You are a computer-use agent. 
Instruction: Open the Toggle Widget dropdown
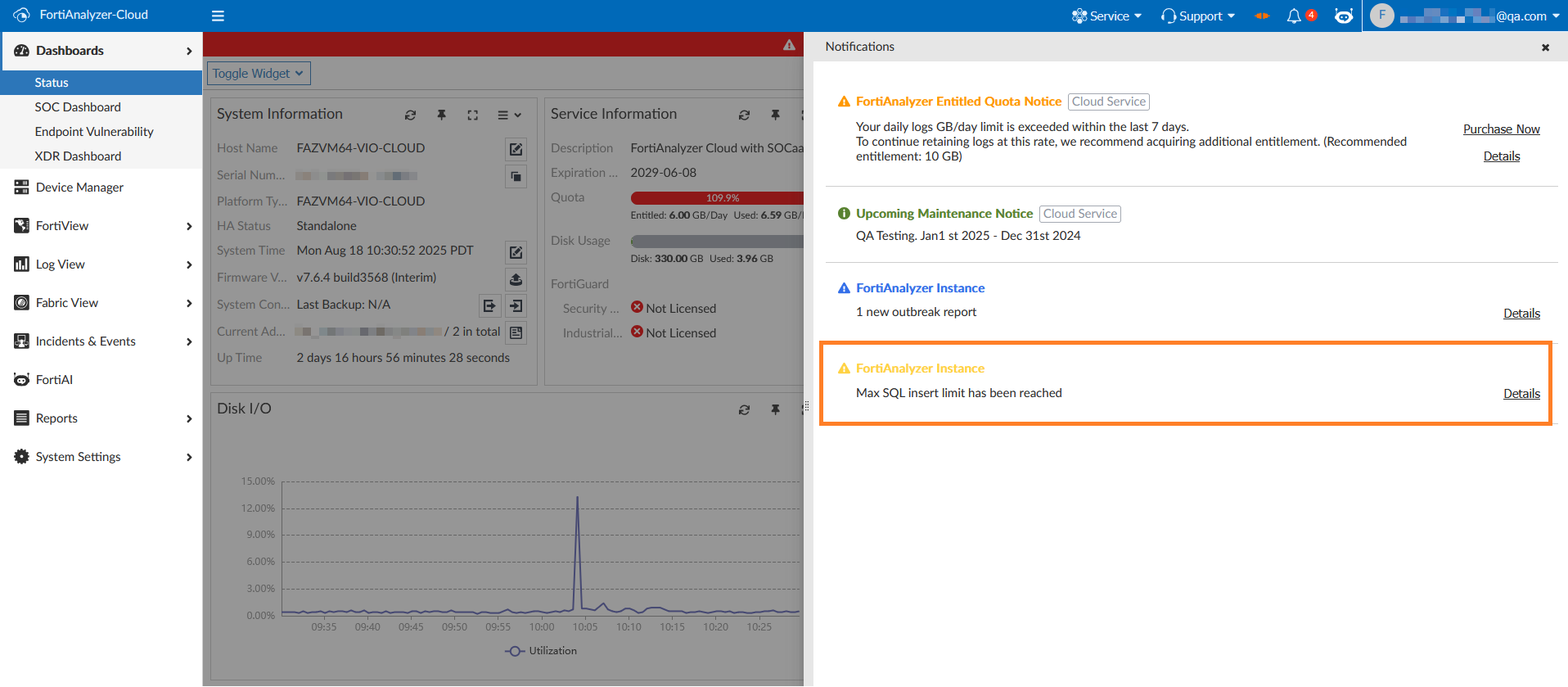tap(259, 74)
